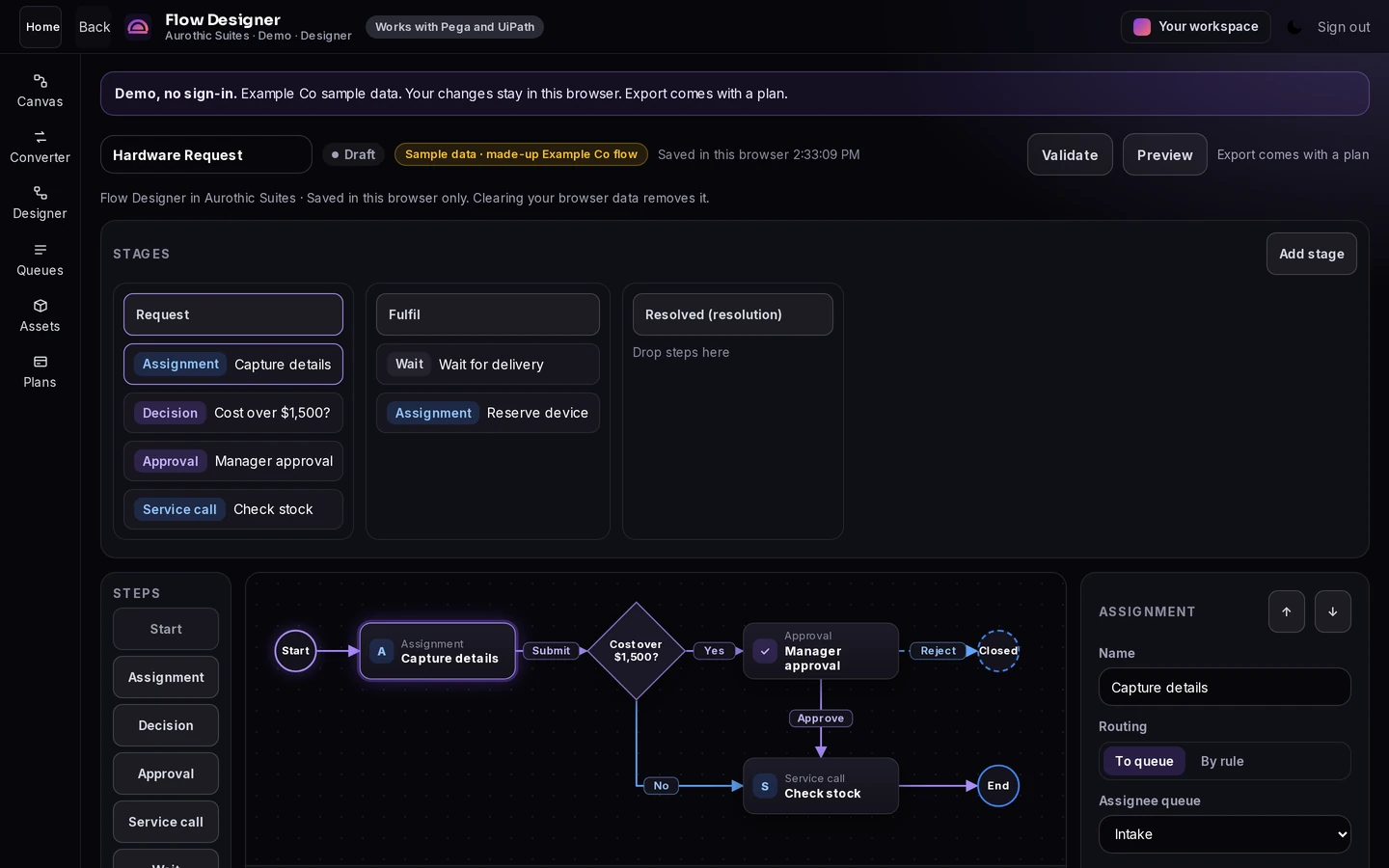The height and width of the screenshot is (868, 1389).
Task: Click the Manager approval checkmark icon
Action: point(765,651)
